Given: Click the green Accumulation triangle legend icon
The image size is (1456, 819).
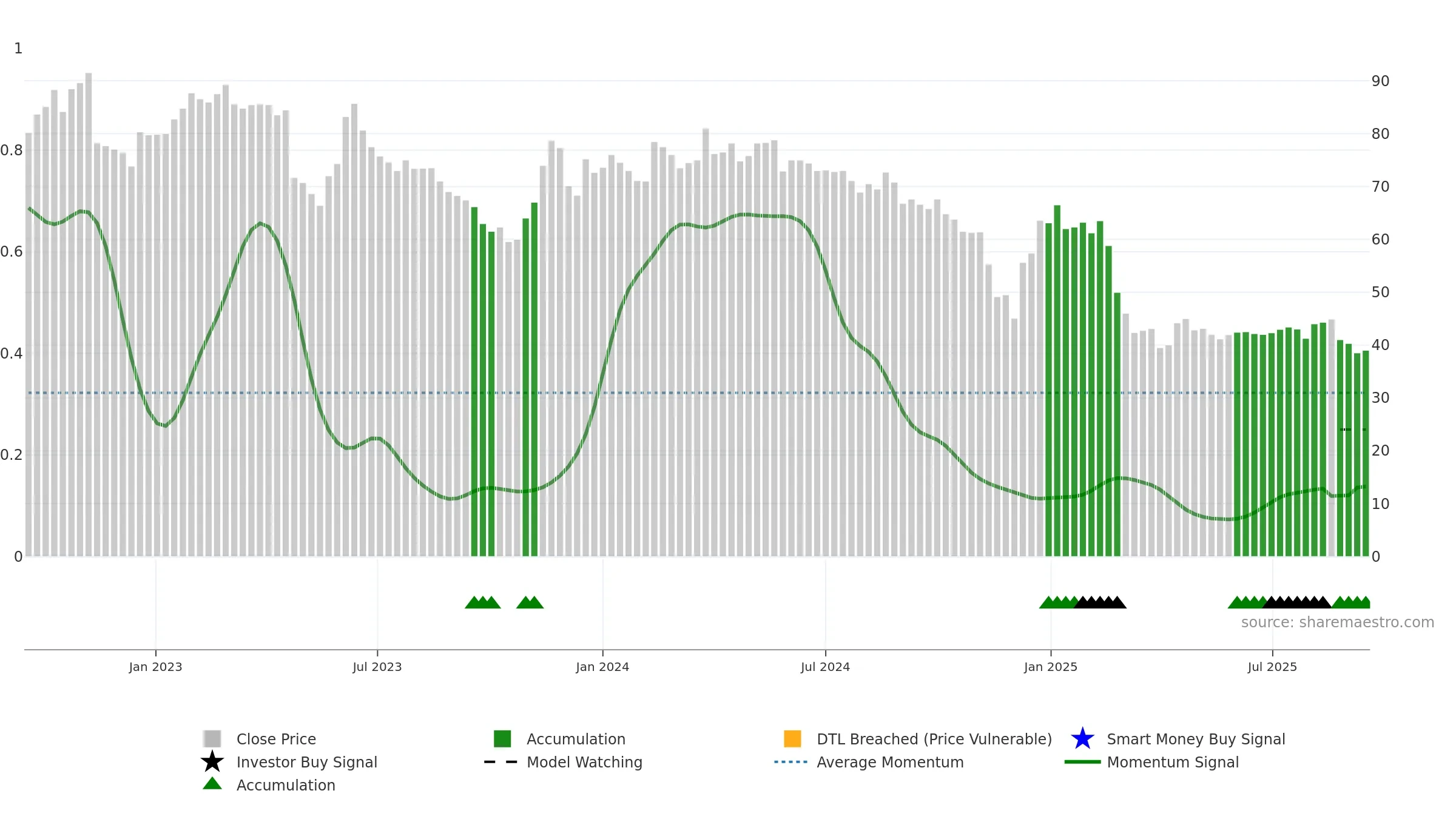Looking at the screenshot, I should pyautogui.click(x=212, y=783).
